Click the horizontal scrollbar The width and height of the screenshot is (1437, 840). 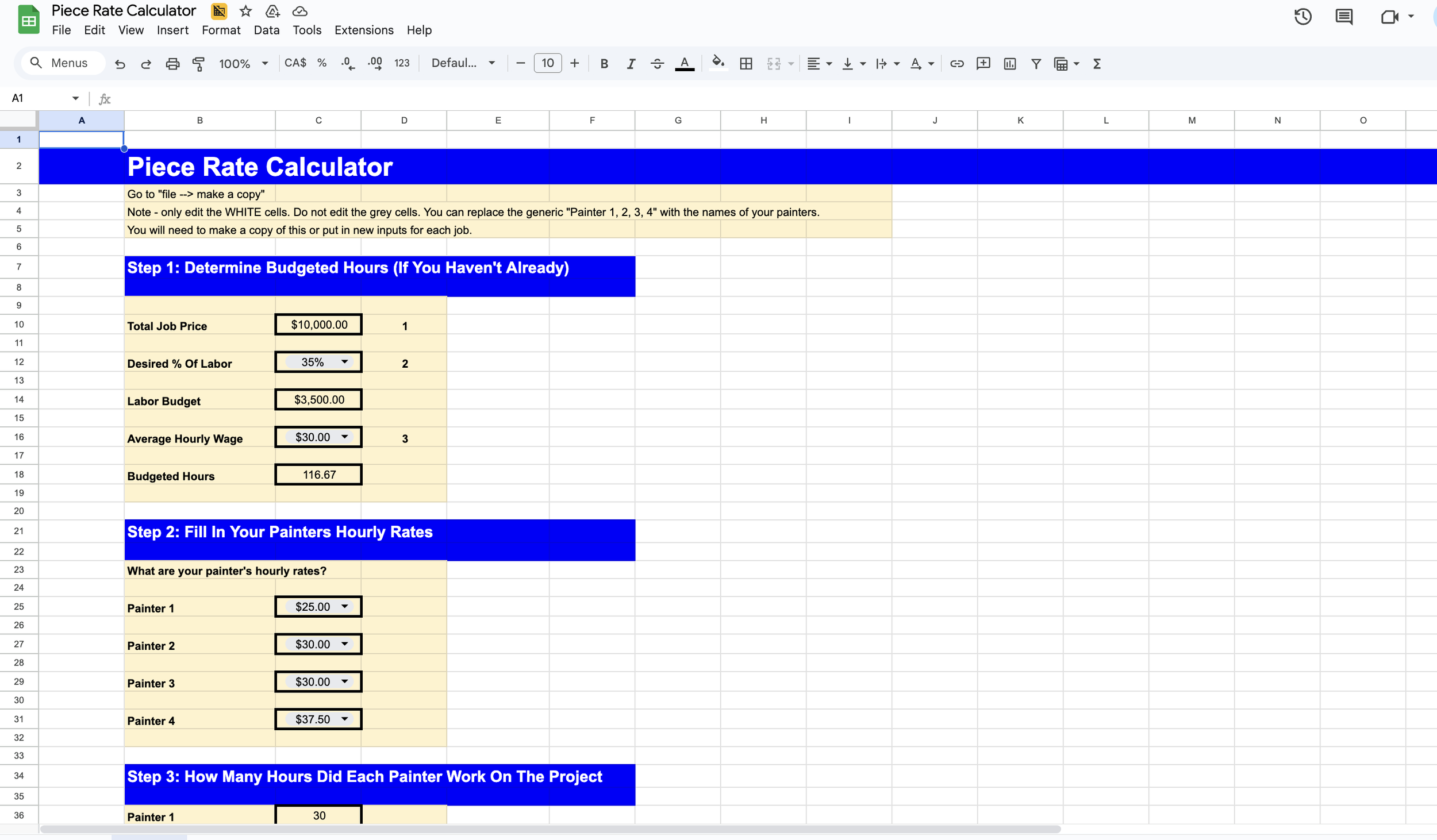550,829
